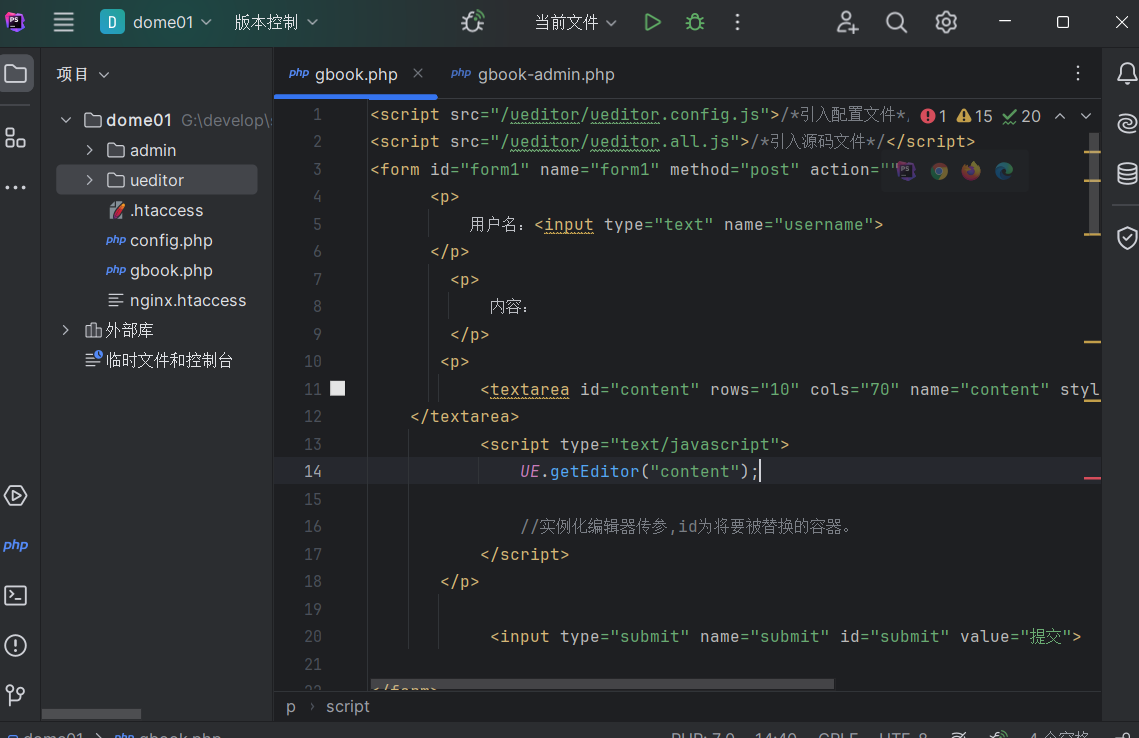Open Search Everywhere magnifier
Viewport: 1139px width, 738px height.
(x=896, y=22)
